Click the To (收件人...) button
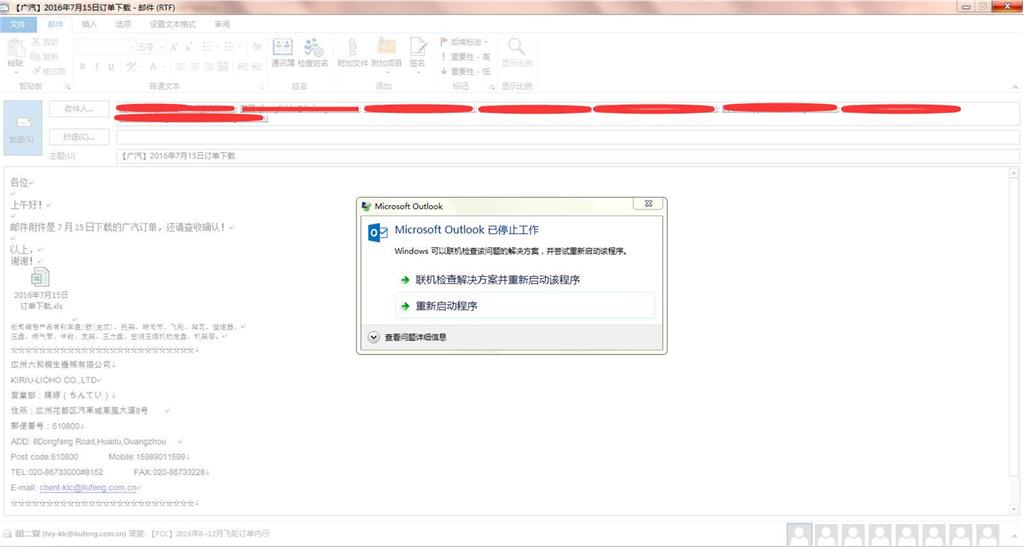The width and height of the screenshot is (1024, 547). 79,109
